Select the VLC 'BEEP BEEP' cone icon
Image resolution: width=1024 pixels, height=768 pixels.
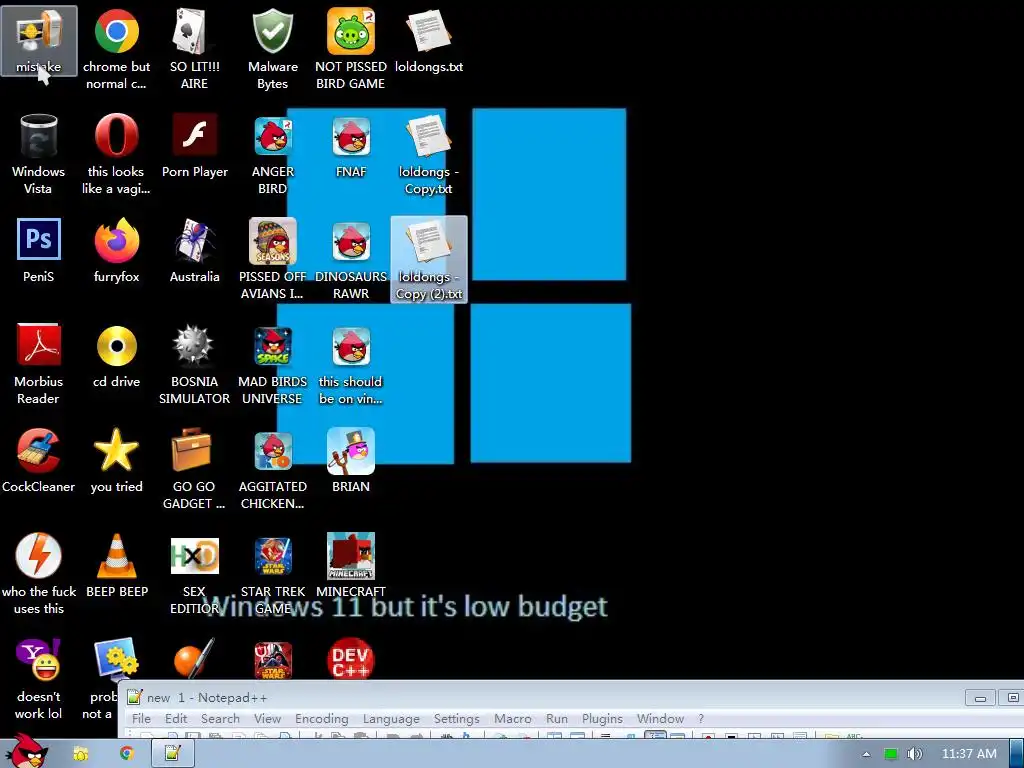[x=116, y=566]
